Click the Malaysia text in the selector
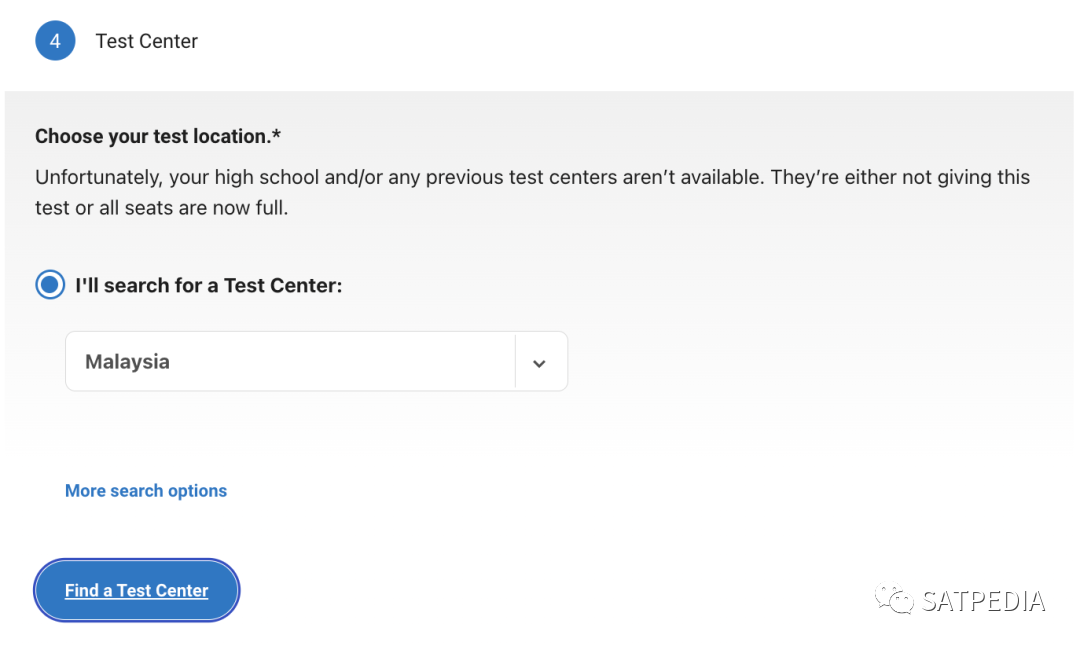 pos(127,362)
